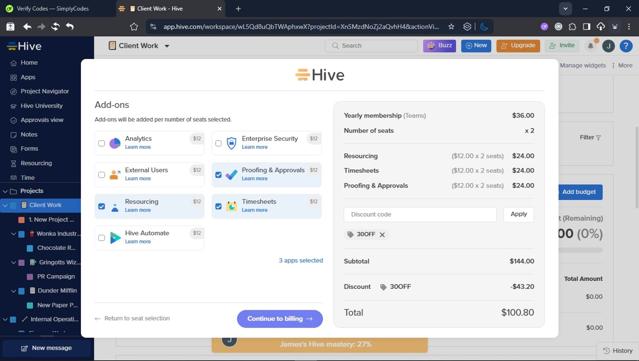Screen dimensions: 639x361
Task: Click the Invite button
Action: point(562,46)
